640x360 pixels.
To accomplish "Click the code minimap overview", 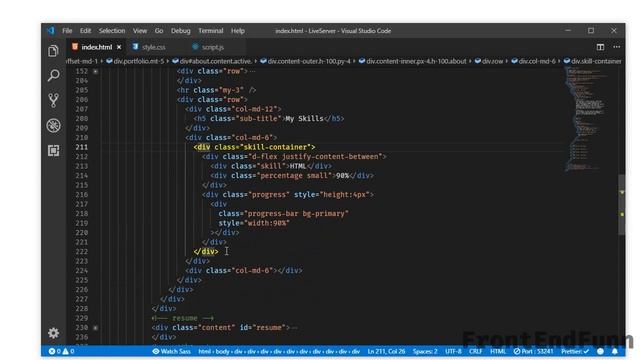I will click(x=588, y=118).
